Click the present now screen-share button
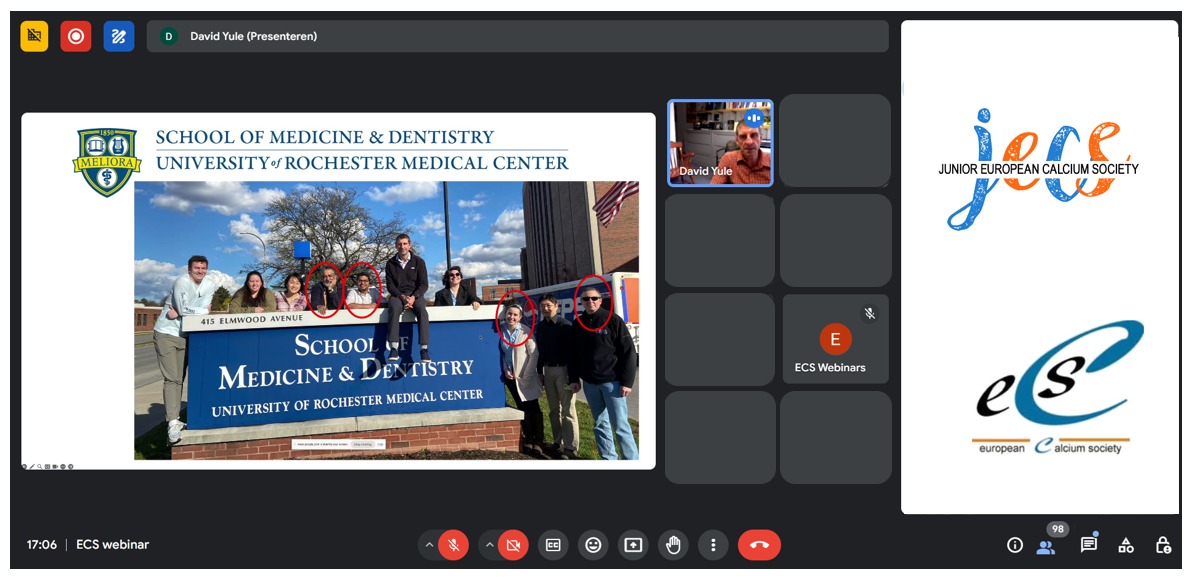This screenshot has height=580, width=1190. (633, 545)
